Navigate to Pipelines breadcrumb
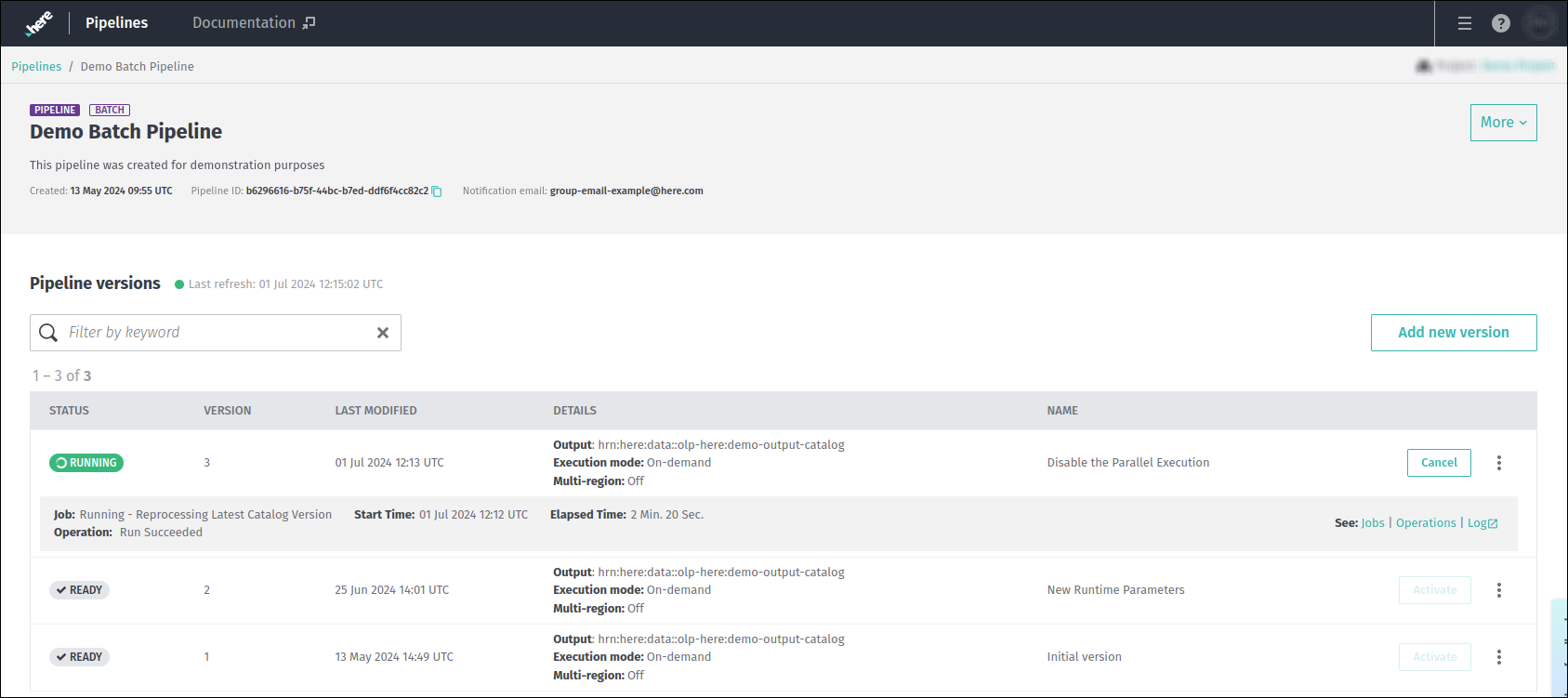Screen dimensions: 1568x698 tap(36, 67)
